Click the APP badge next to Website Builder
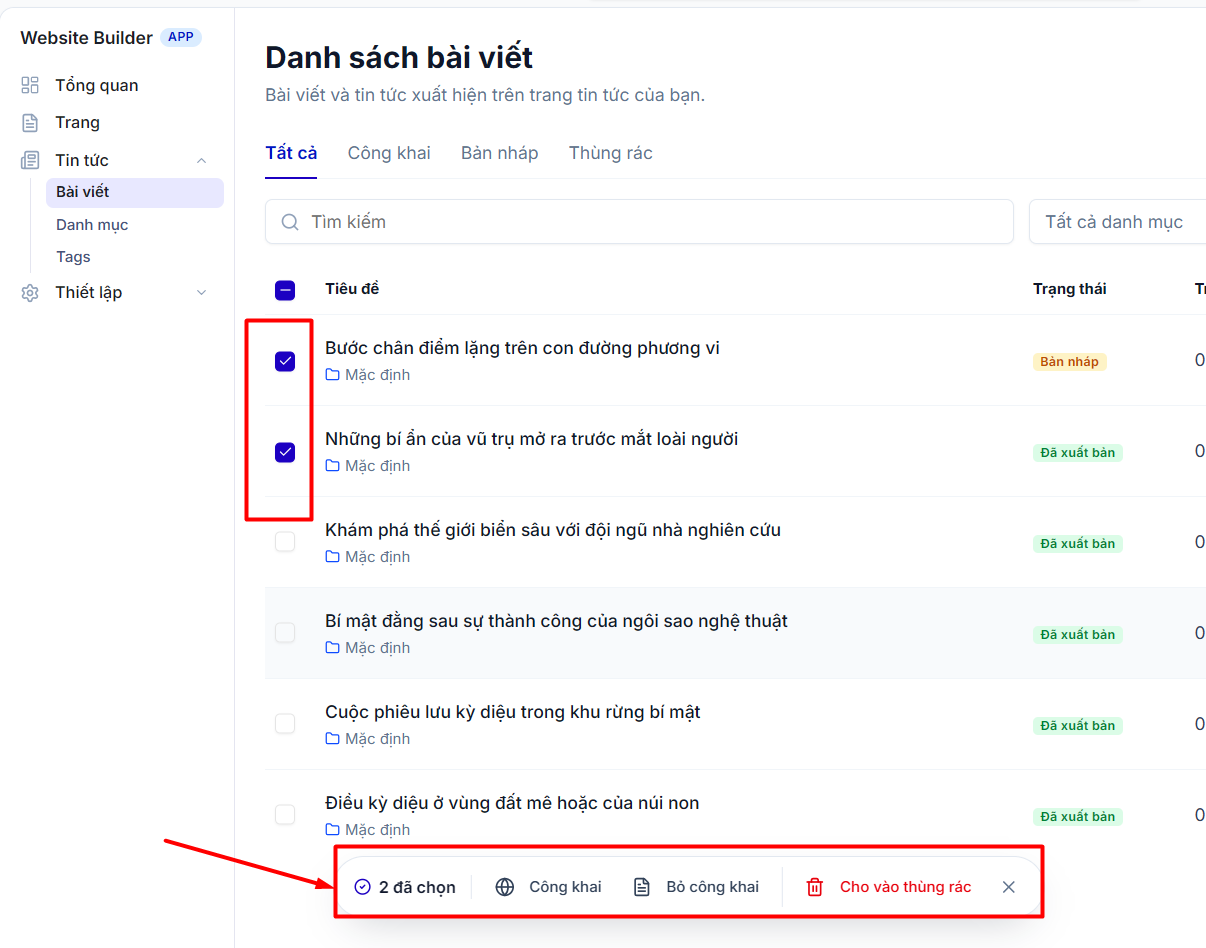 (x=181, y=37)
